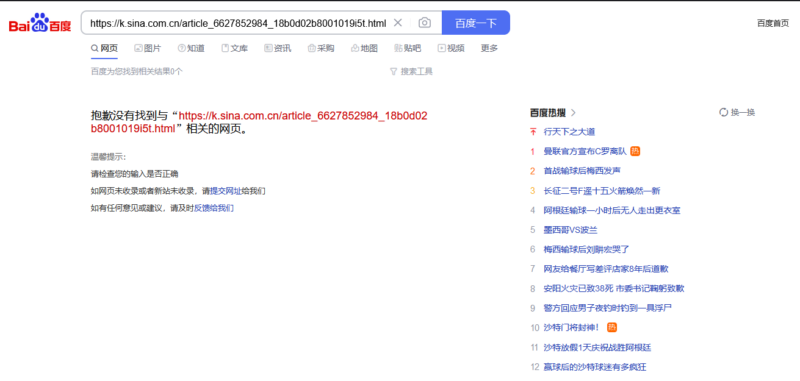Open the 文库 tab

(x=235, y=48)
